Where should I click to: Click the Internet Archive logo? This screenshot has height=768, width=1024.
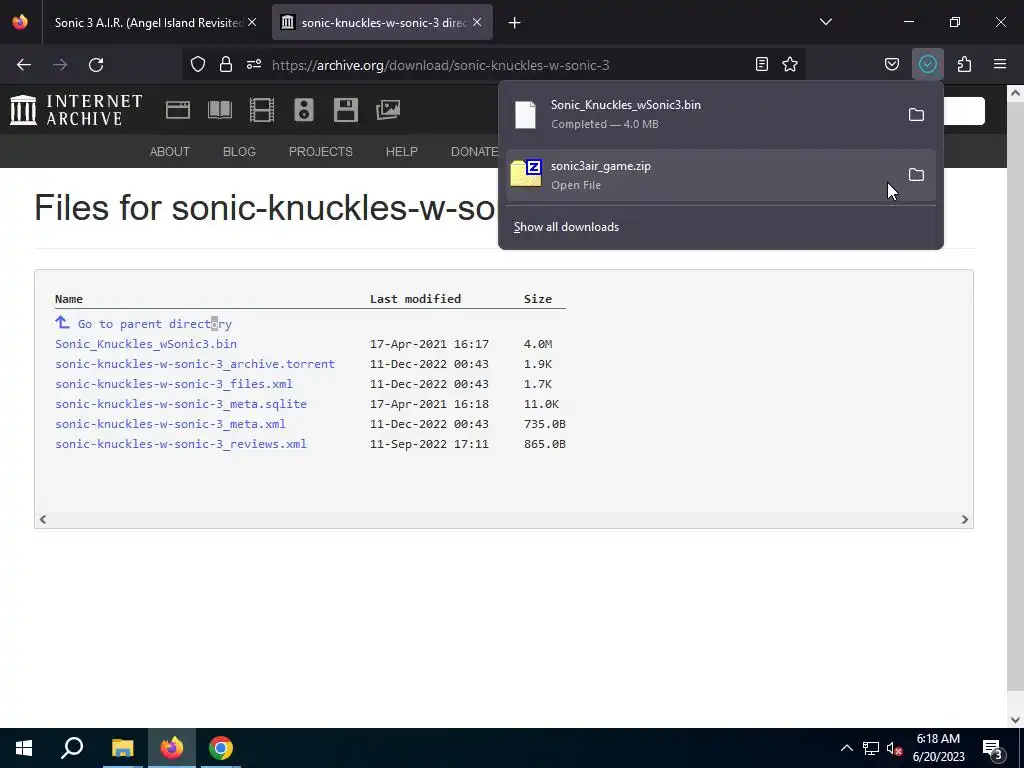click(76, 110)
